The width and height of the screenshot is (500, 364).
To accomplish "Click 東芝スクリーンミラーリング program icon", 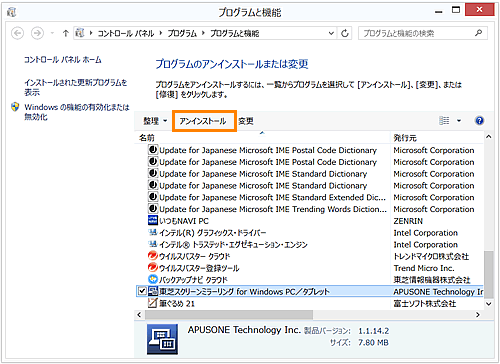I will tap(153, 291).
